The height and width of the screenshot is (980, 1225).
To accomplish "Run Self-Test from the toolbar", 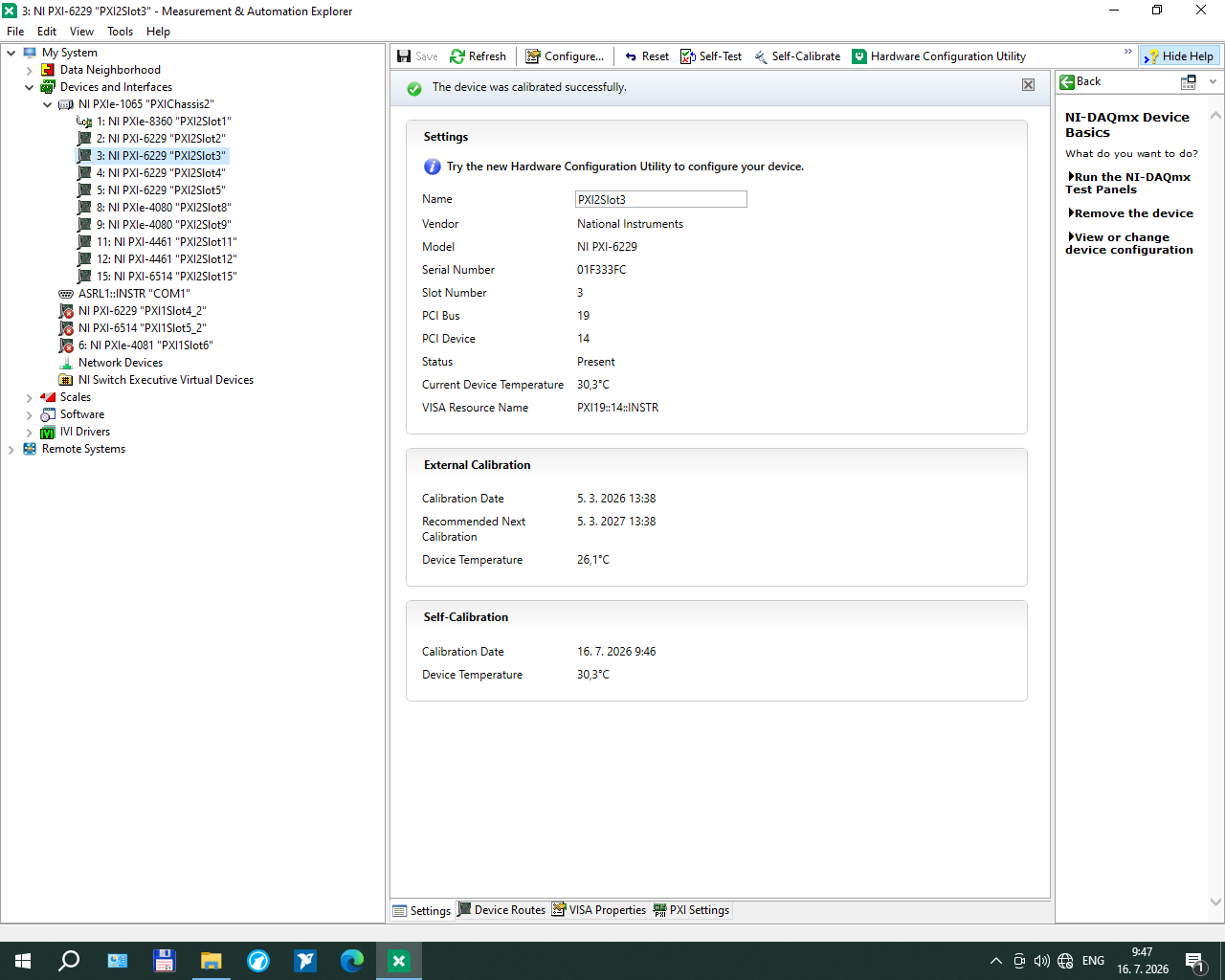I will (711, 56).
